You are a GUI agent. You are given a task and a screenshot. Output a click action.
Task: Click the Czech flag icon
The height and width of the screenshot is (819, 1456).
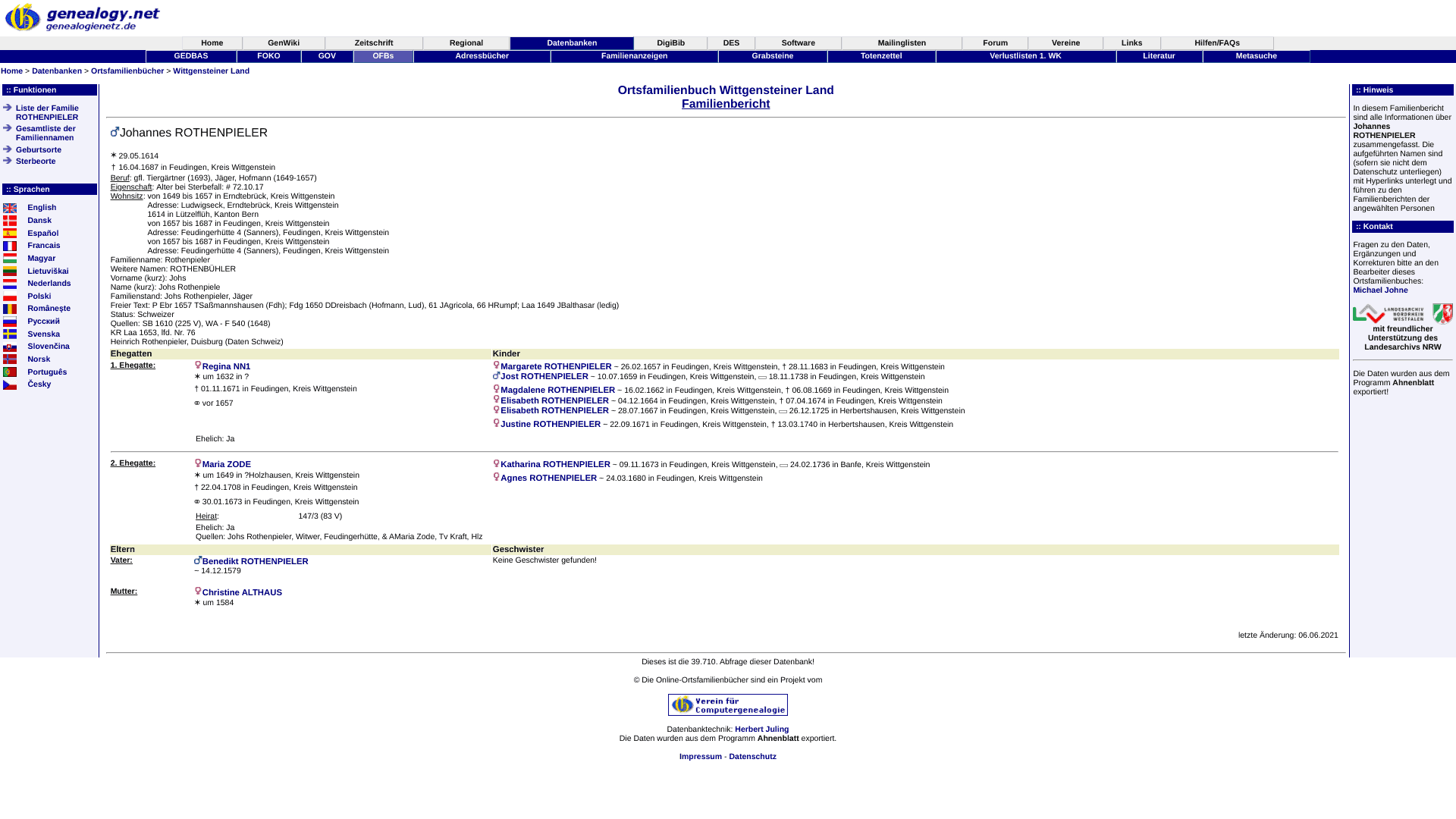pos(10,384)
